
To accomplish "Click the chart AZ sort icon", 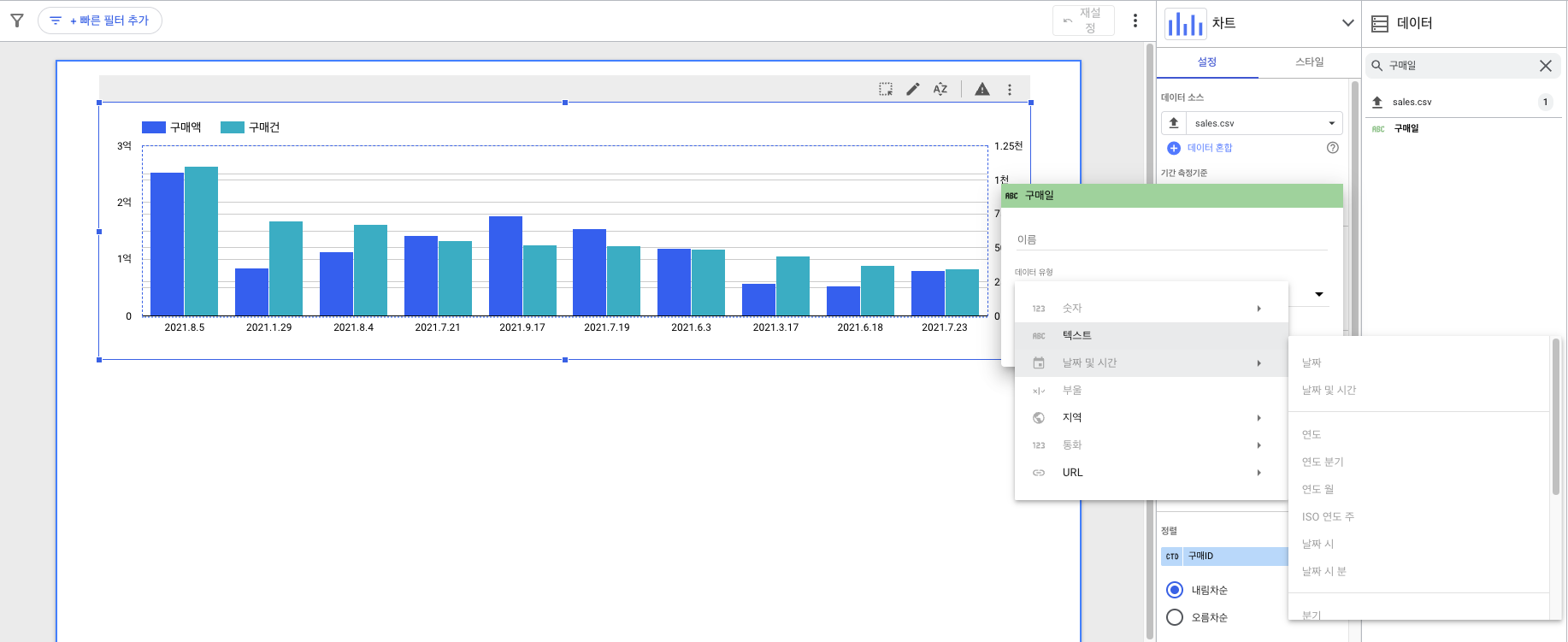I will click(940, 89).
